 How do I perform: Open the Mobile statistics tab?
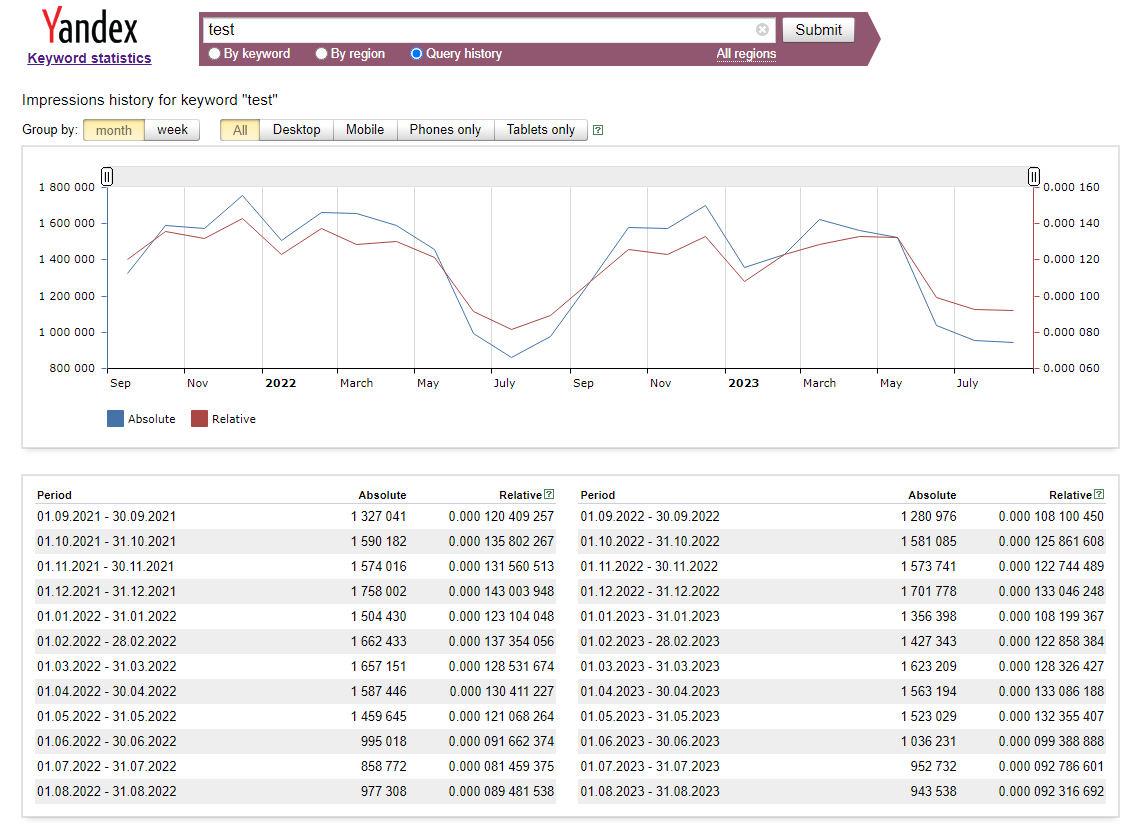coord(364,129)
